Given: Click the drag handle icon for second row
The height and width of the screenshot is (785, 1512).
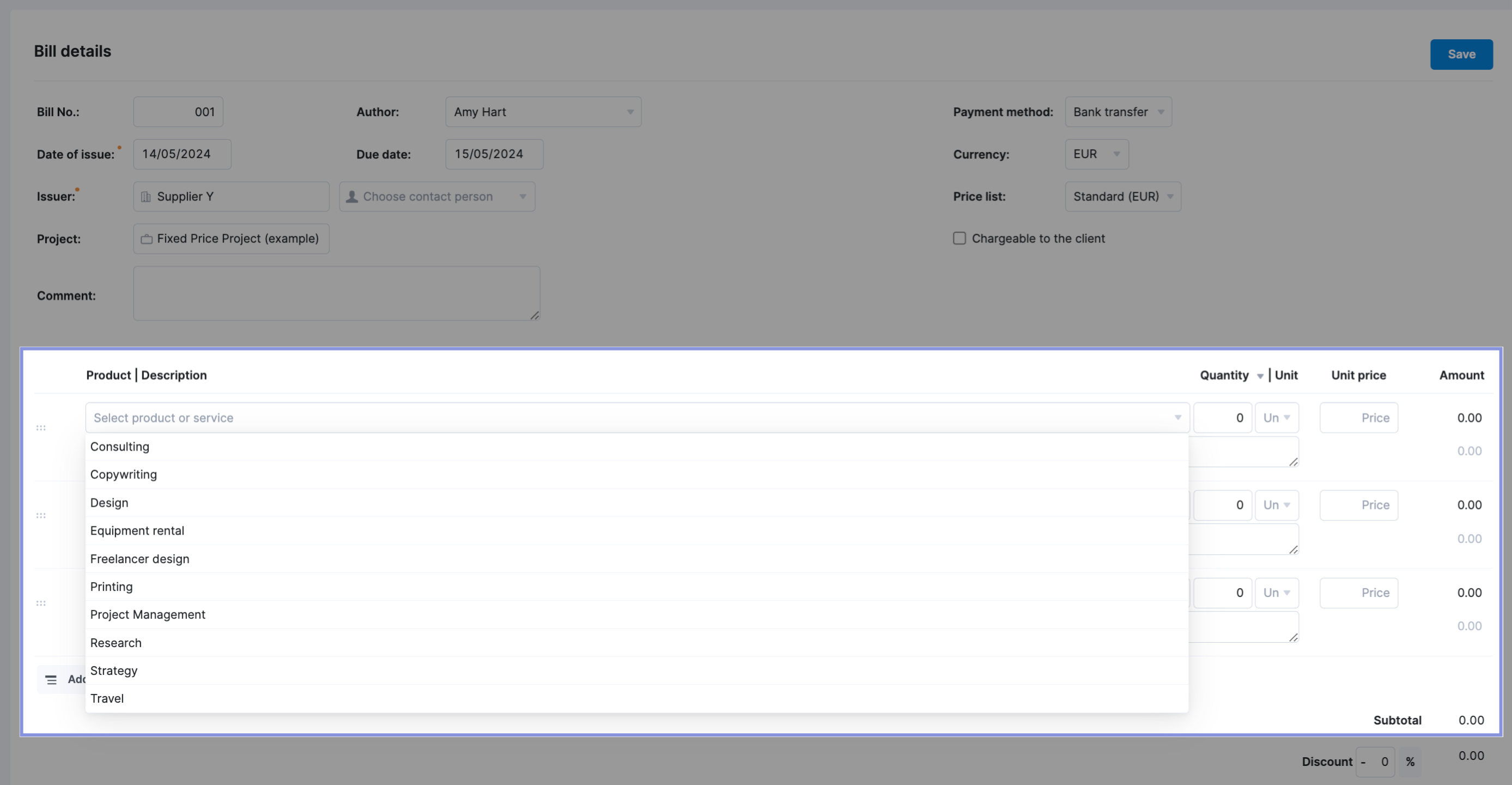Looking at the screenshot, I should [x=41, y=515].
